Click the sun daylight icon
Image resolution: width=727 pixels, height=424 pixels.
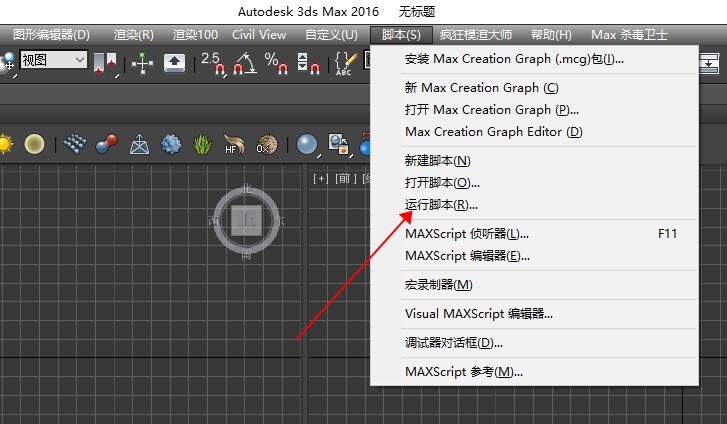click(6, 144)
